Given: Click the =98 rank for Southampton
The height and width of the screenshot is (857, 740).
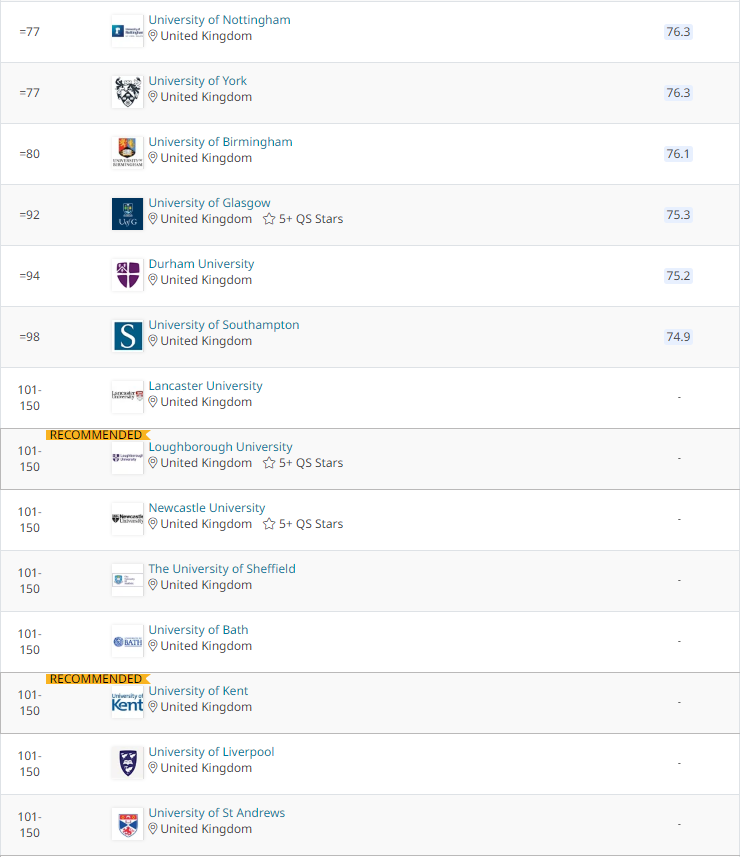Looking at the screenshot, I should 30,337.
